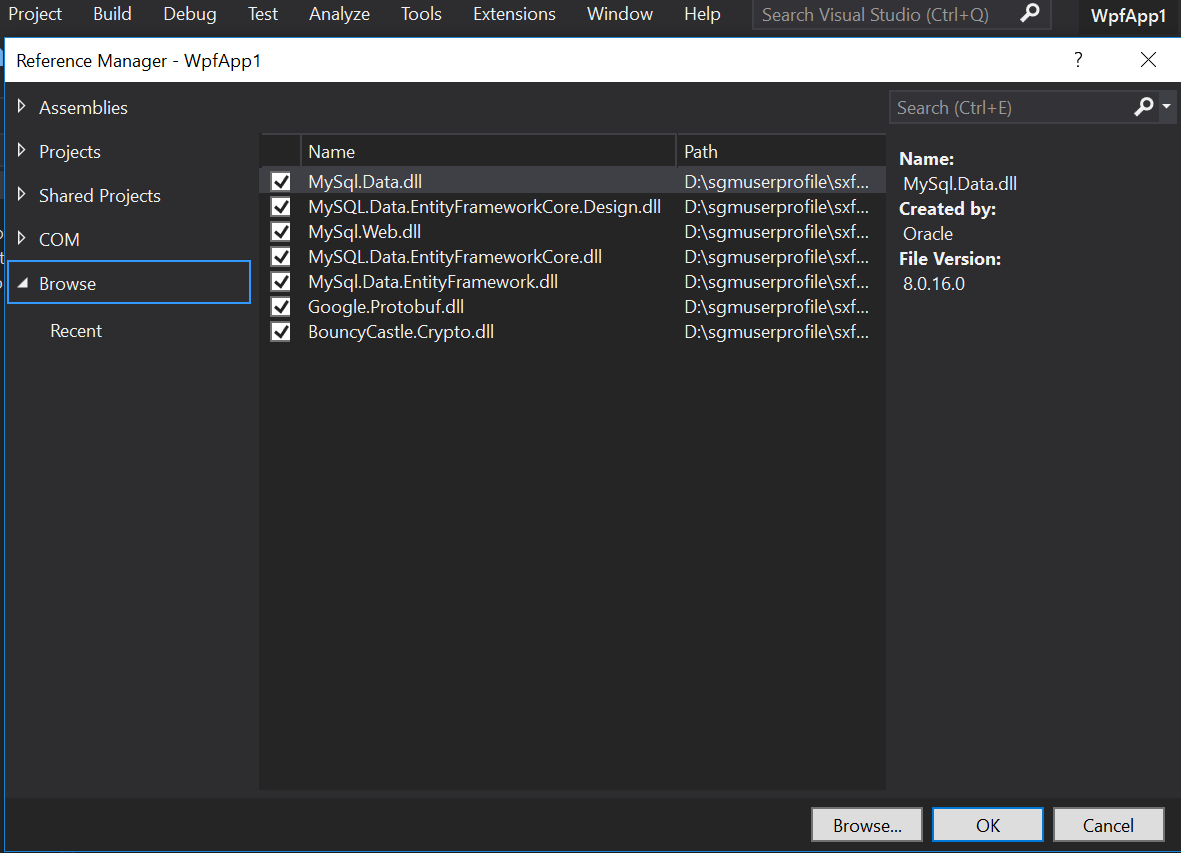Viewport: 1181px width, 853px height.
Task: Open the Window menu
Action: point(620,14)
